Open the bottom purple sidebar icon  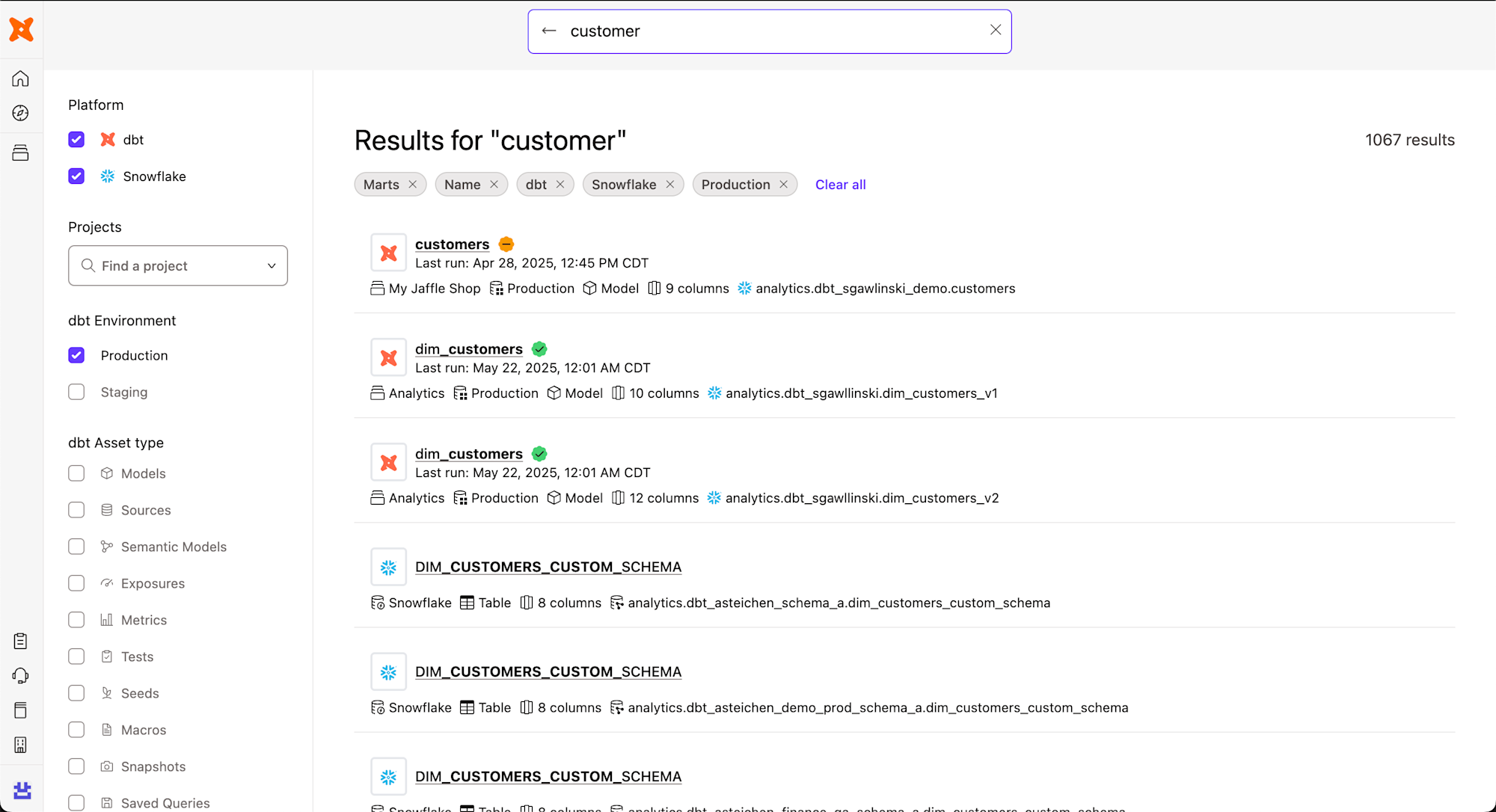click(22, 790)
